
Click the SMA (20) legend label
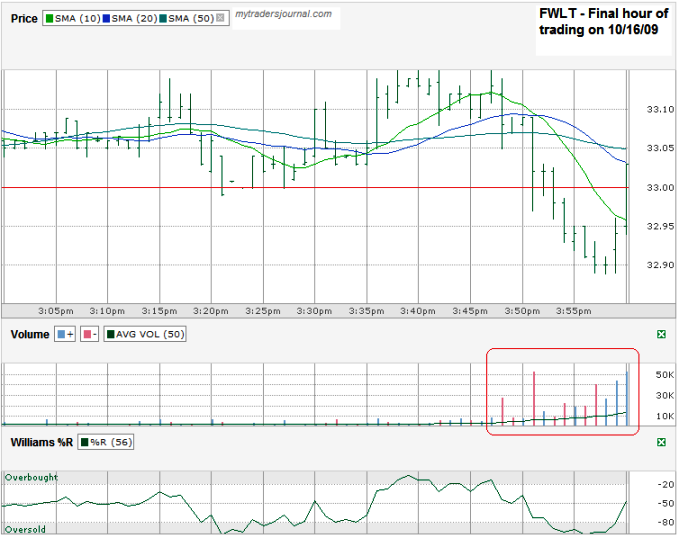tap(134, 19)
